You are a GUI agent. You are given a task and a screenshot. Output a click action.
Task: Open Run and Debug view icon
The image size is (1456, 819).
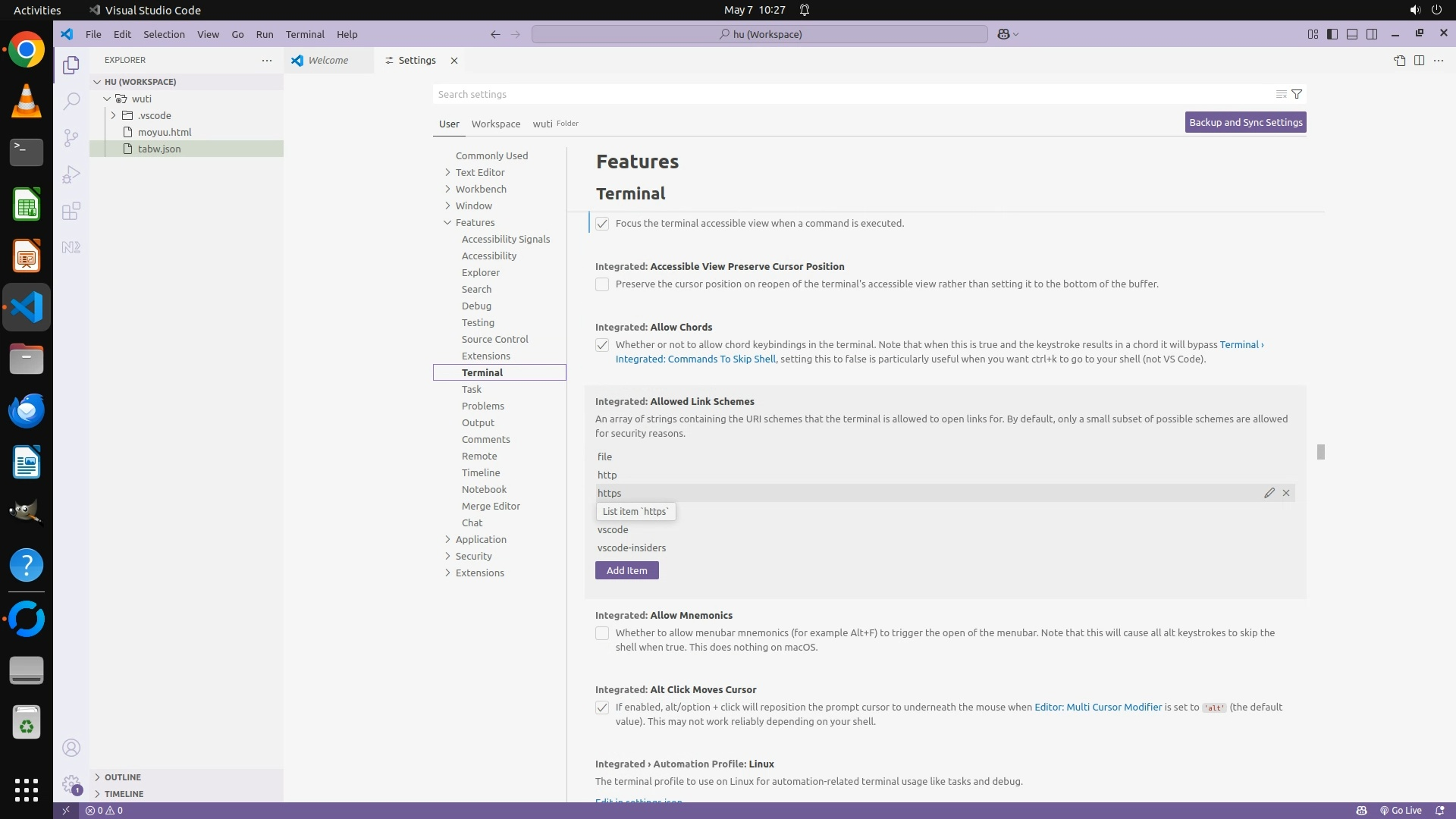(71, 174)
